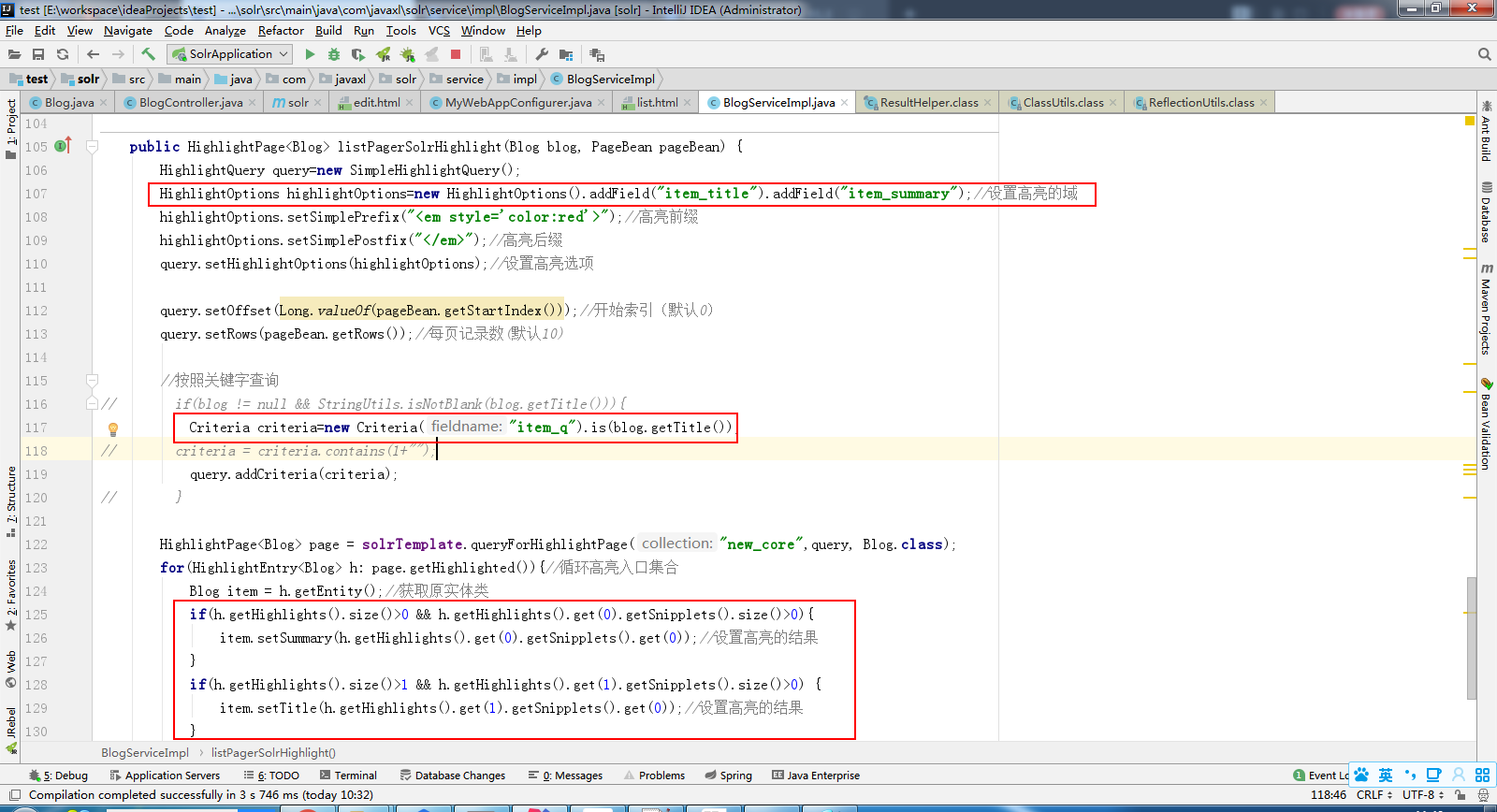Screen dimensions: 1497x812
Task: Switch to the BlogController.java tab
Action: coord(191,102)
